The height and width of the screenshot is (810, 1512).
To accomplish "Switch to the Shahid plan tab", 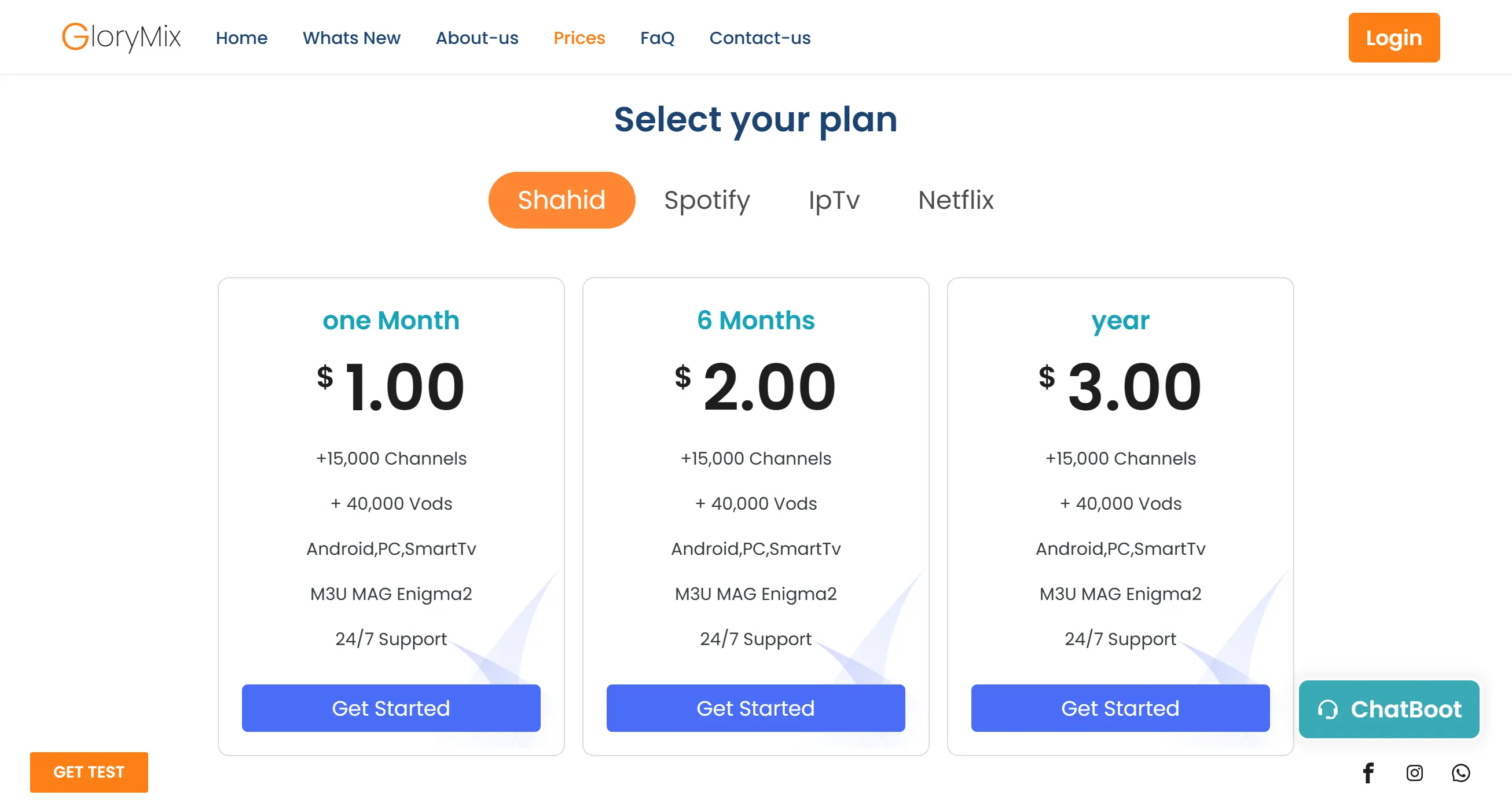I will click(561, 200).
